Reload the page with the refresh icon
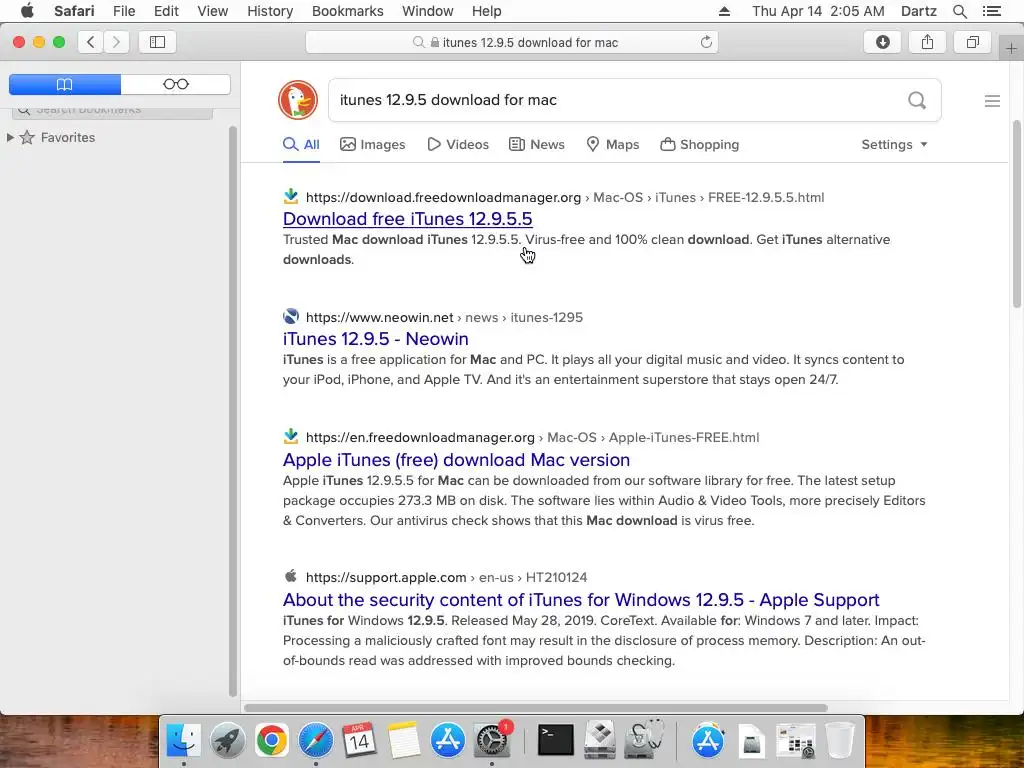The image size is (1024, 768). point(706,42)
